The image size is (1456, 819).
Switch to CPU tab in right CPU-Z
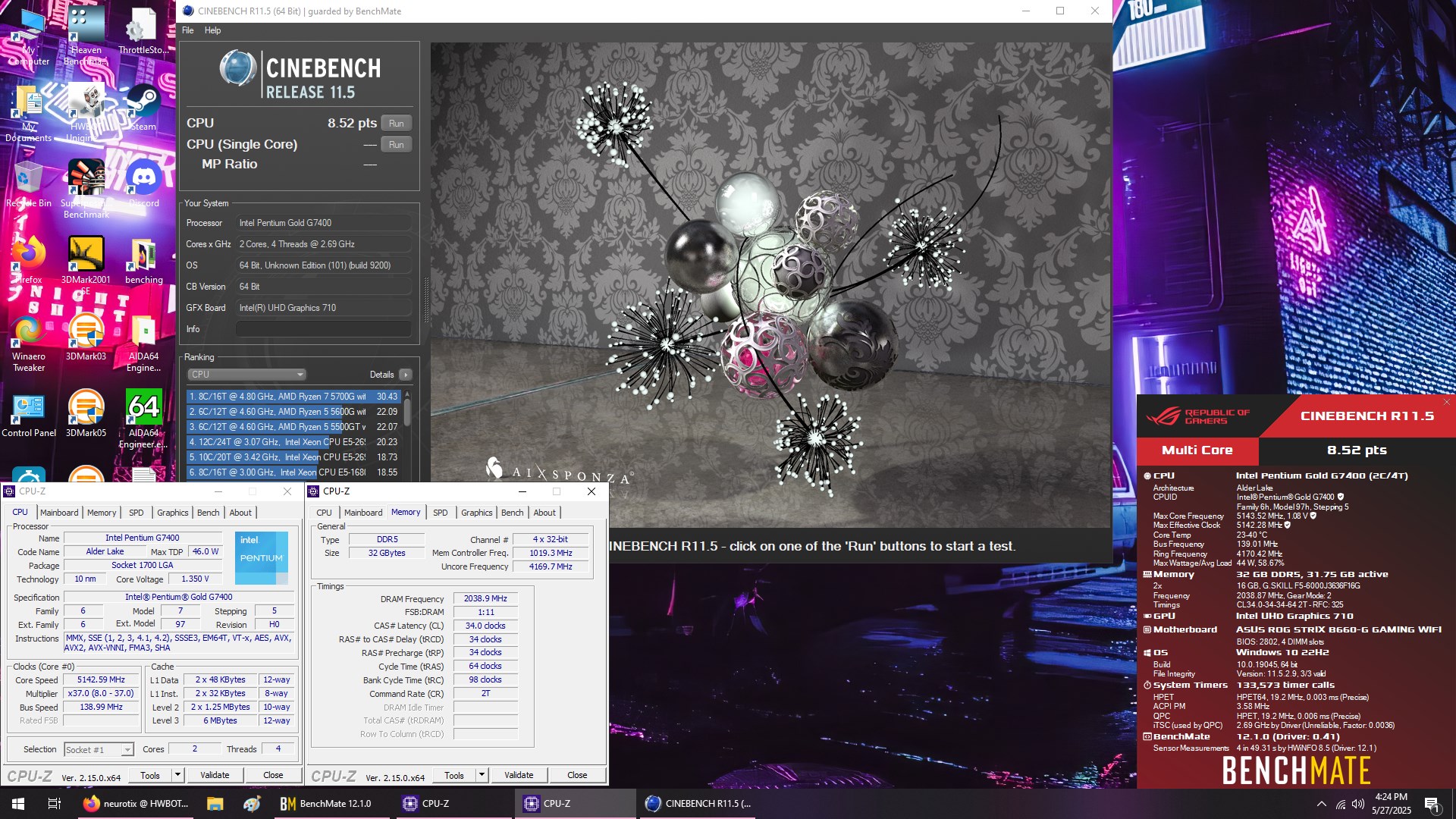(x=325, y=513)
